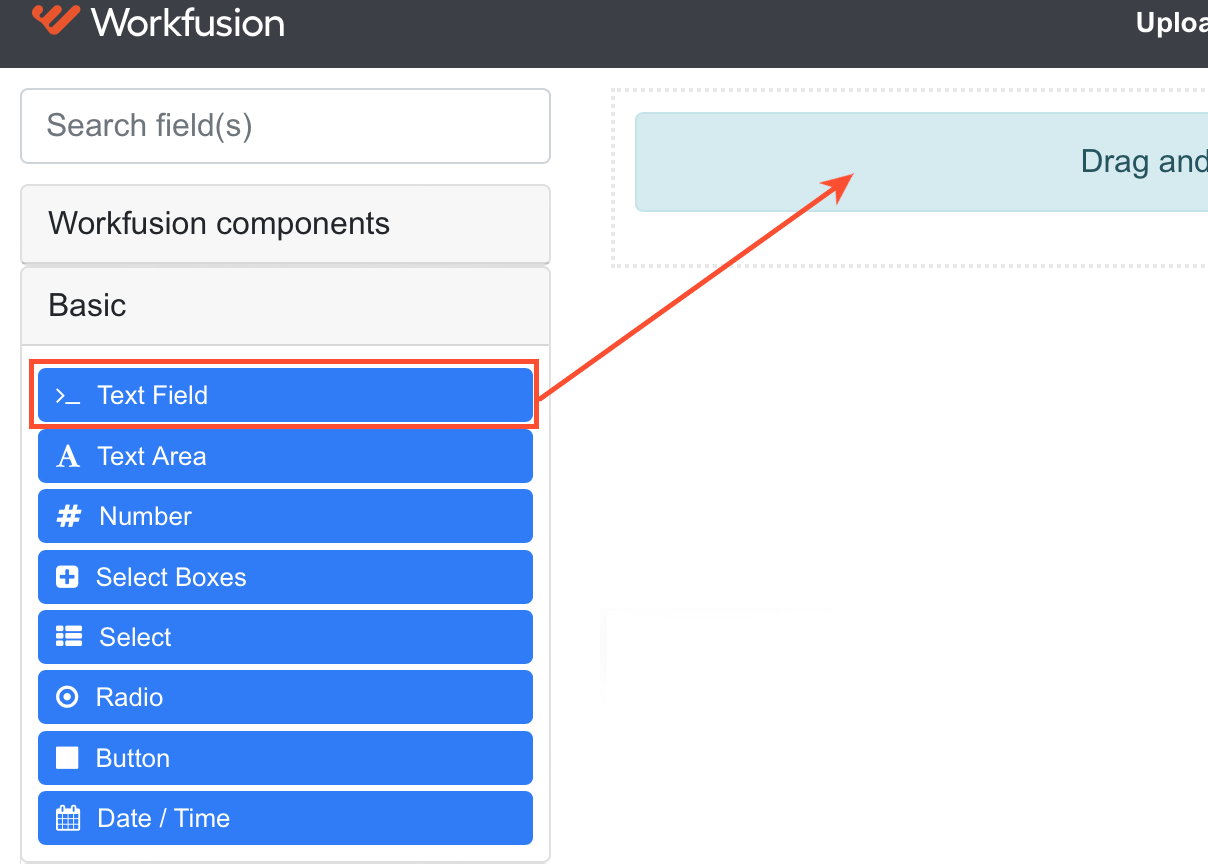Click the Radio dot-circle icon

point(67,697)
